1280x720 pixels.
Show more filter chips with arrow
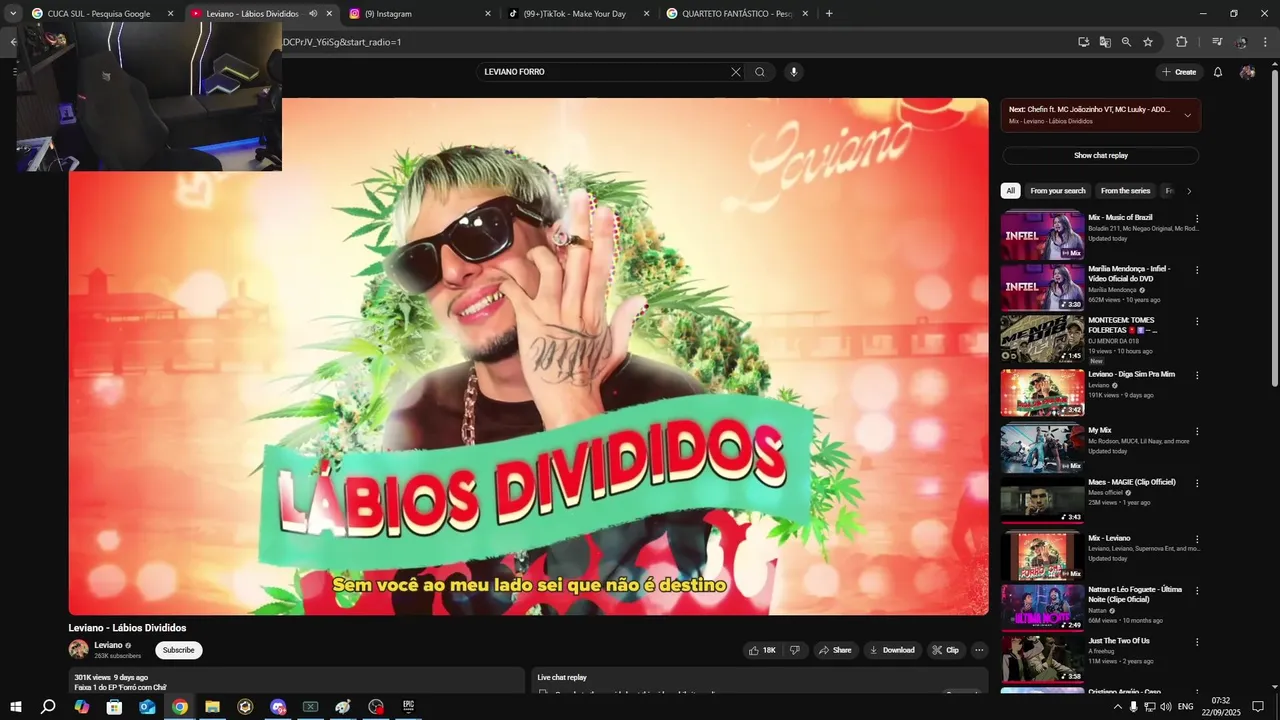[x=1188, y=191]
